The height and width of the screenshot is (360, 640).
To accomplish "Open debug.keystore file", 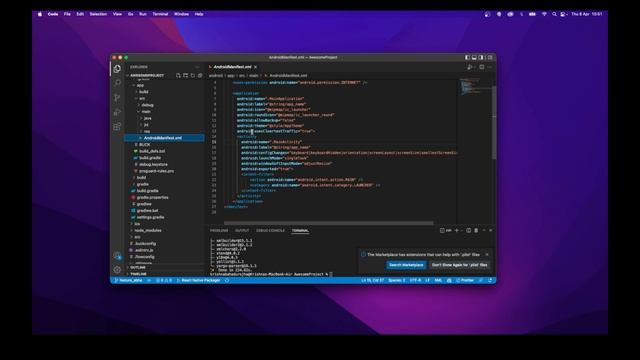I will (153, 164).
